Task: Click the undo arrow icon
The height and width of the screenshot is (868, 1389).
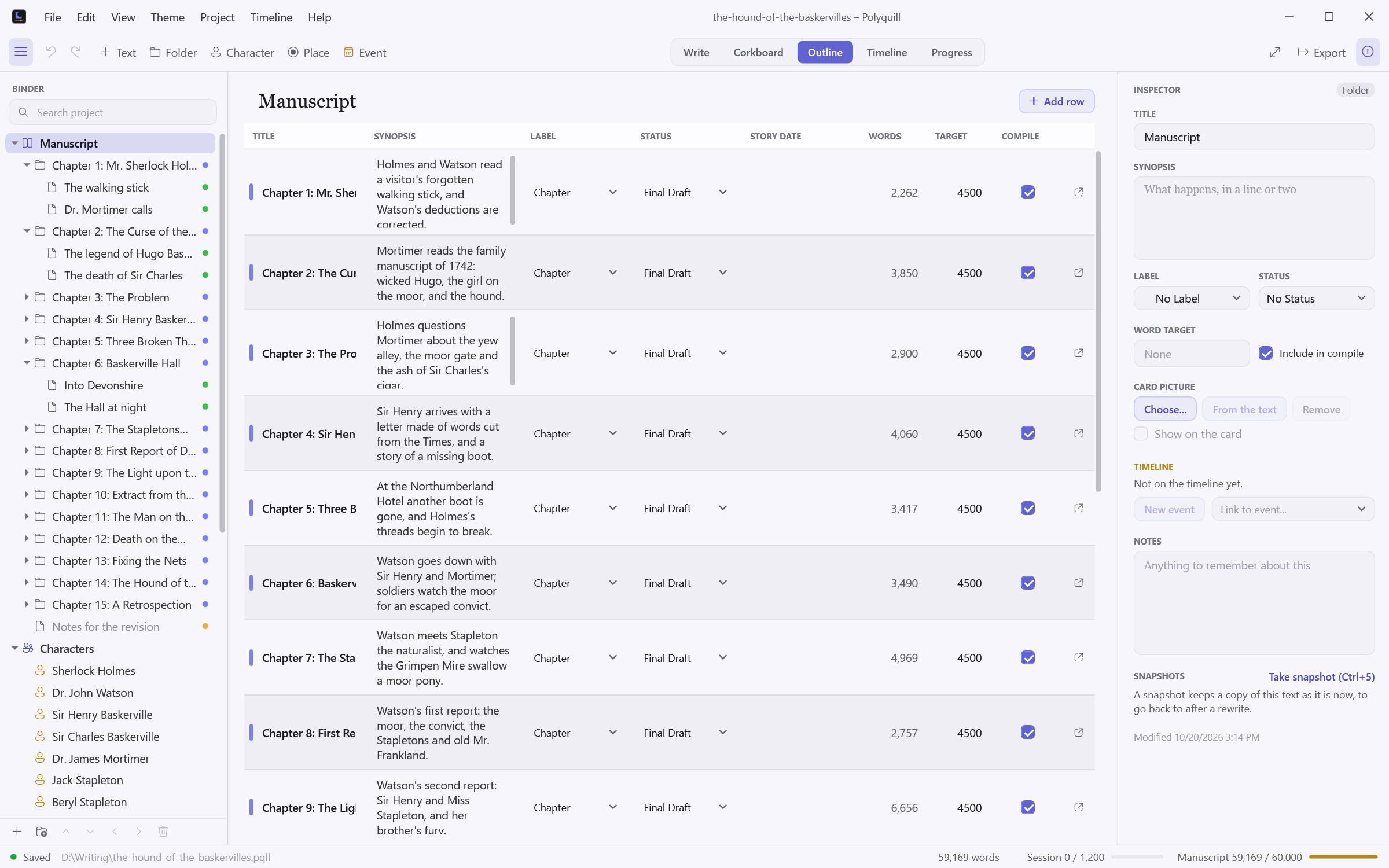Action: pyautogui.click(x=51, y=52)
